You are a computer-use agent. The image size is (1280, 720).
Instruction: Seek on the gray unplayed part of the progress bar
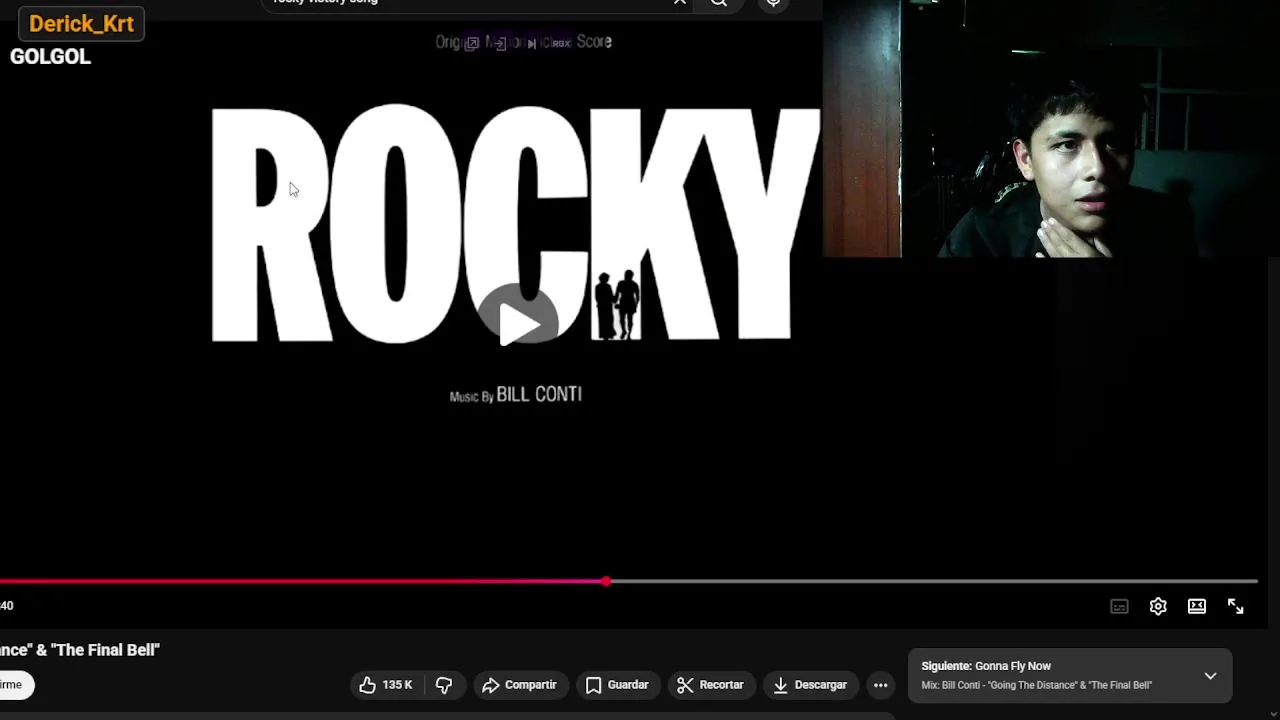tap(933, 581)
